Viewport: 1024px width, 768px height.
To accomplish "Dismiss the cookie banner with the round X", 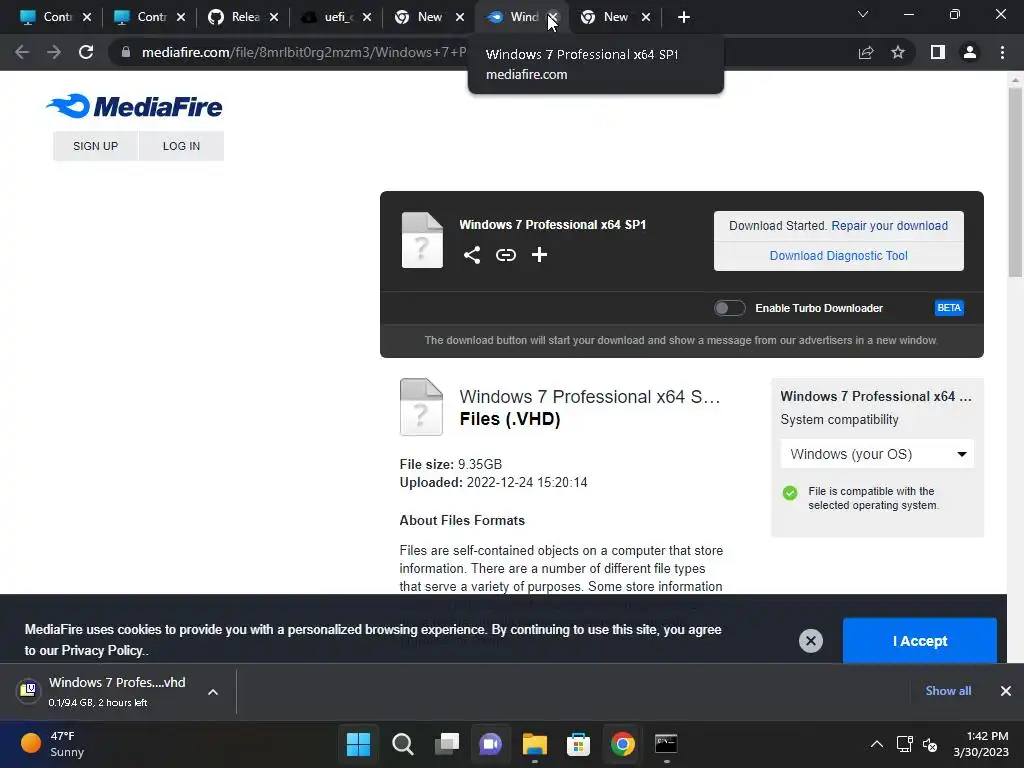I will click(x=810, y=641).
